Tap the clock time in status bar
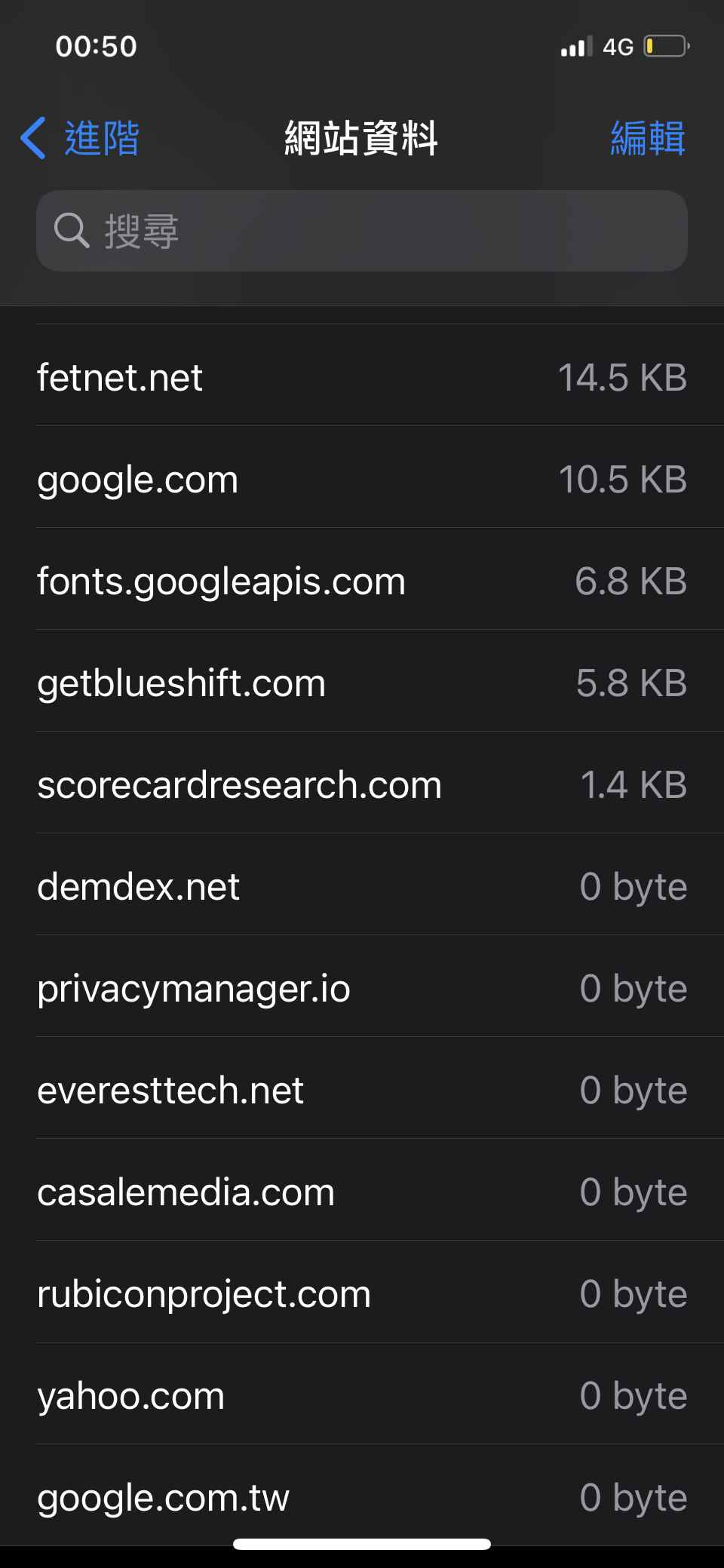This screenshot has width=724, height=1568. (x=96, y=47)
